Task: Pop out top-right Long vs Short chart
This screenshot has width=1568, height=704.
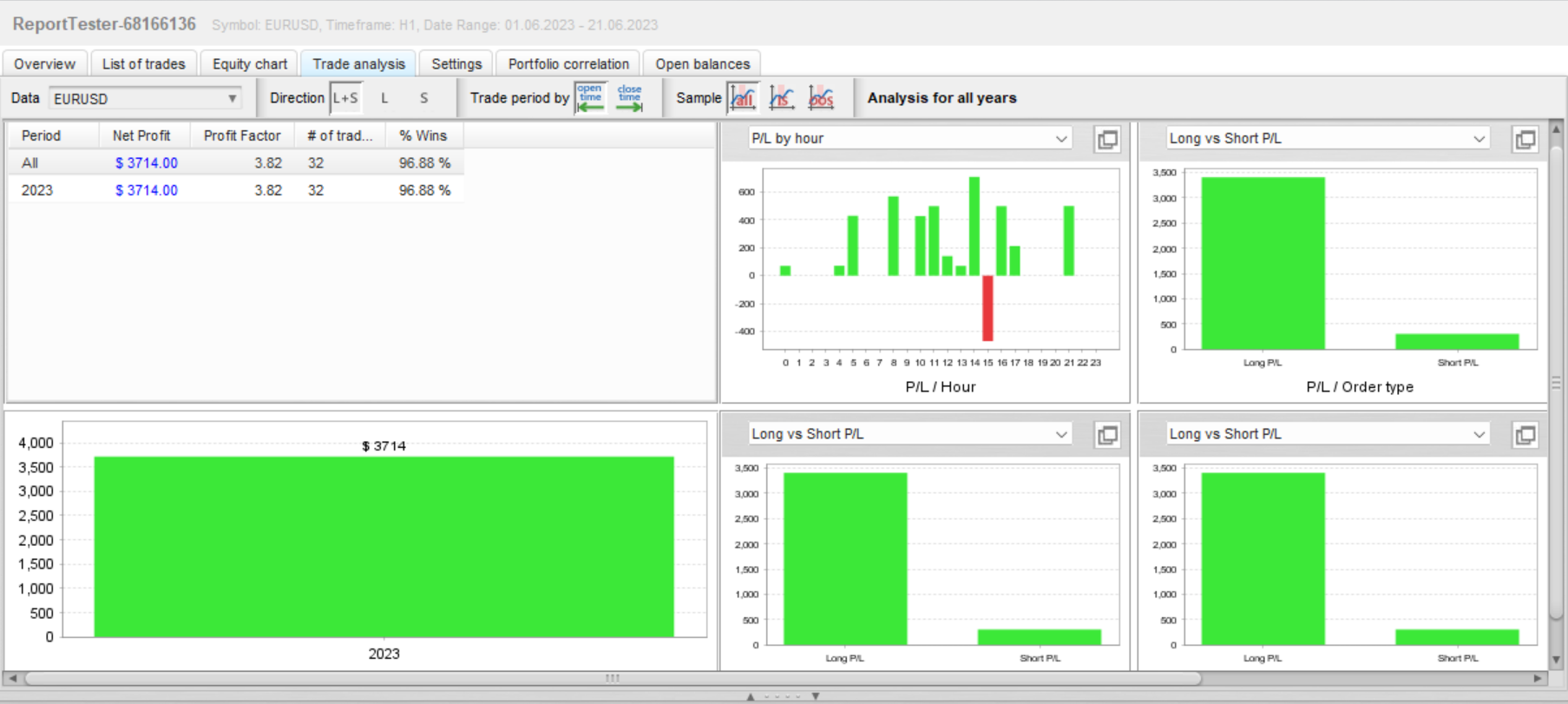Action: click(1525, 139)
